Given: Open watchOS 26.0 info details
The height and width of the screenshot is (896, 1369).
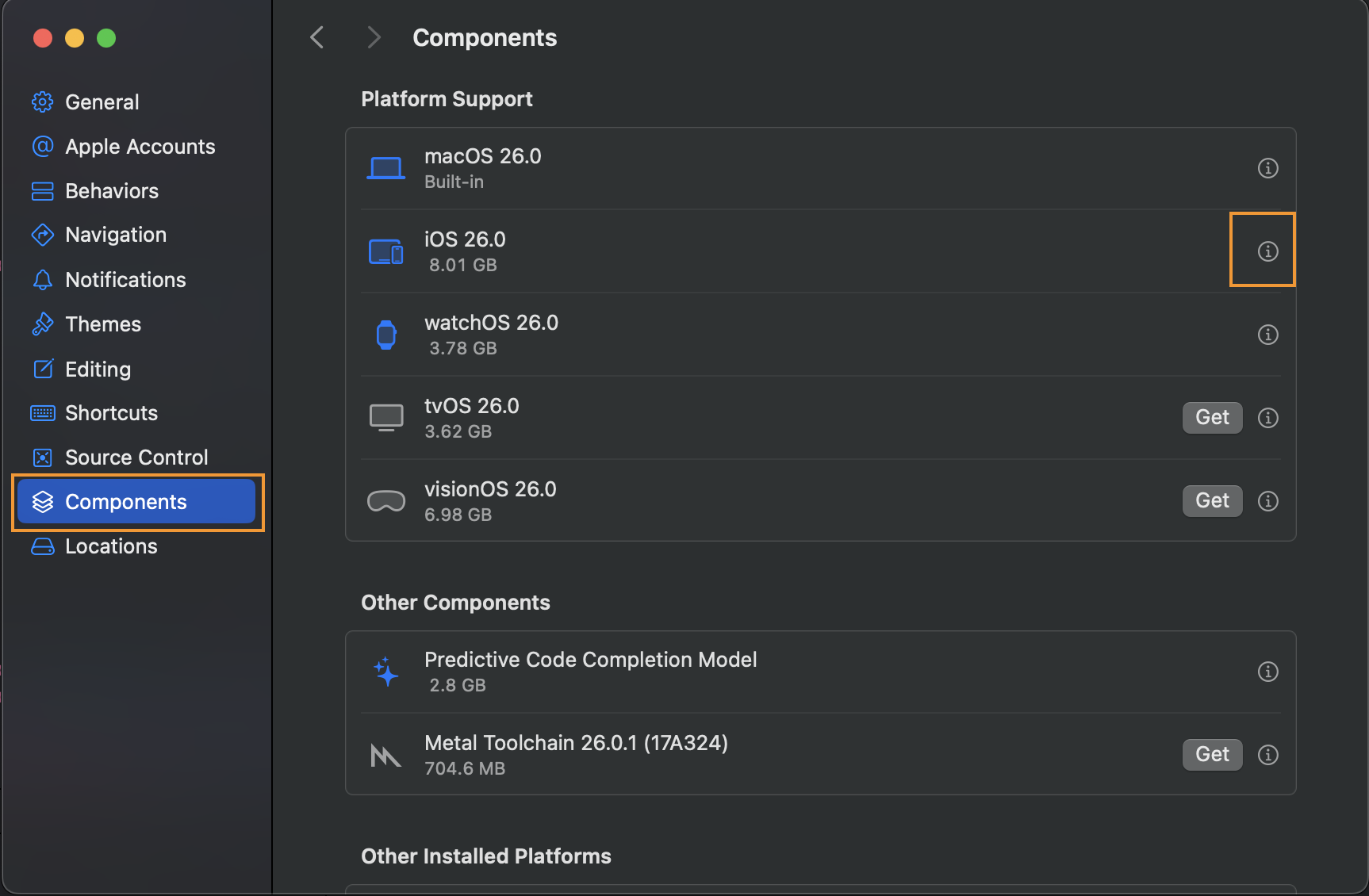Looking at the screenshot, I should (x=1267, y=335).
